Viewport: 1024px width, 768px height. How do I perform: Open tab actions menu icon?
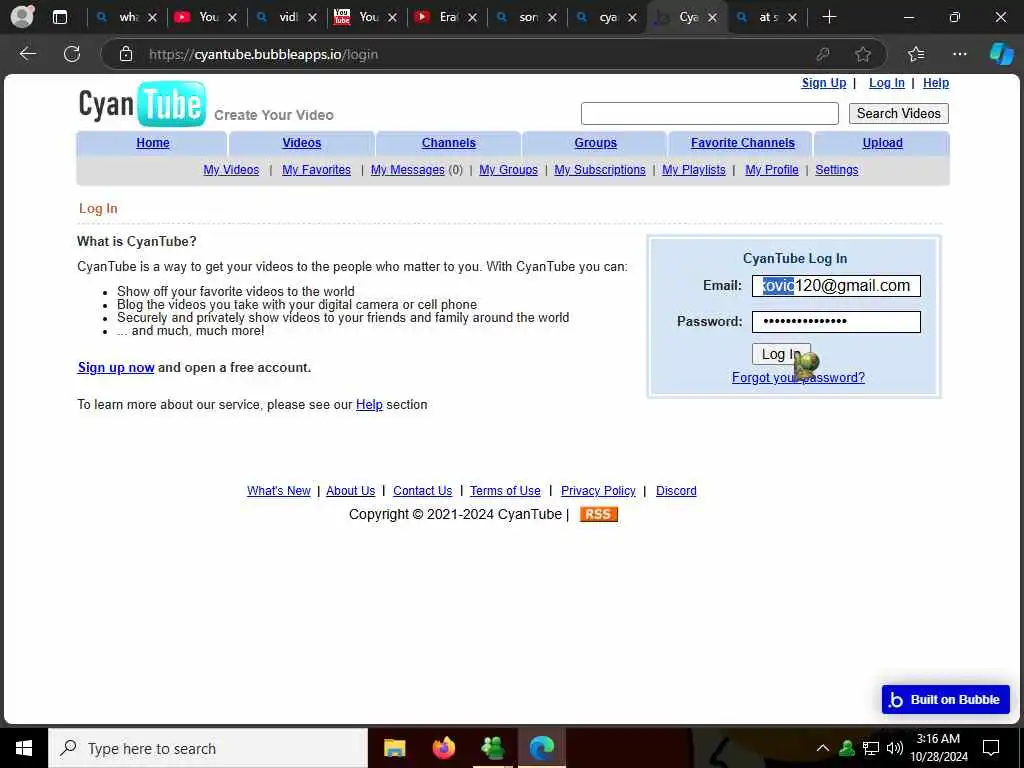click(x=59, y=17)
